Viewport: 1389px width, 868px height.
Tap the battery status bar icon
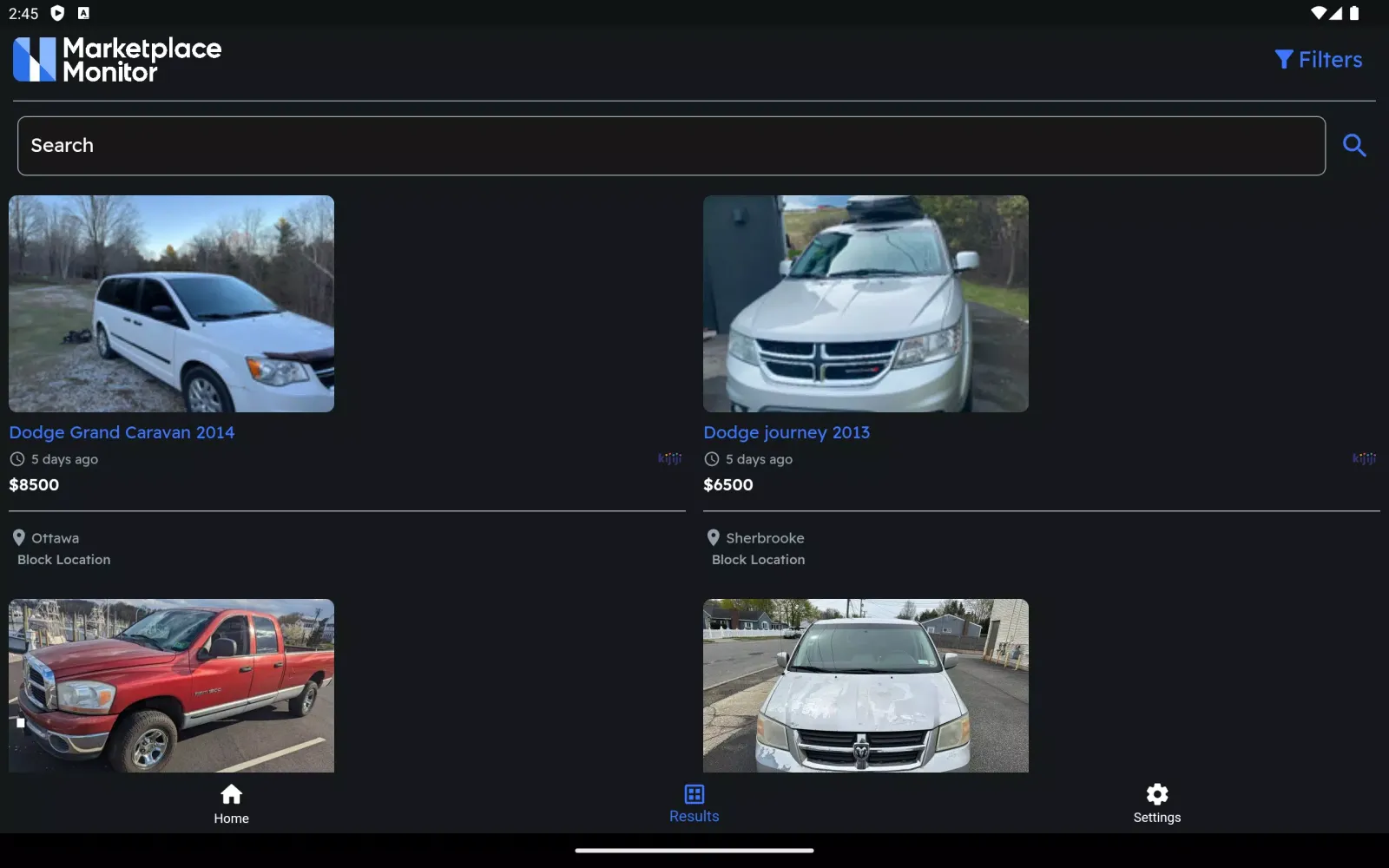(x=1354, y=13)
